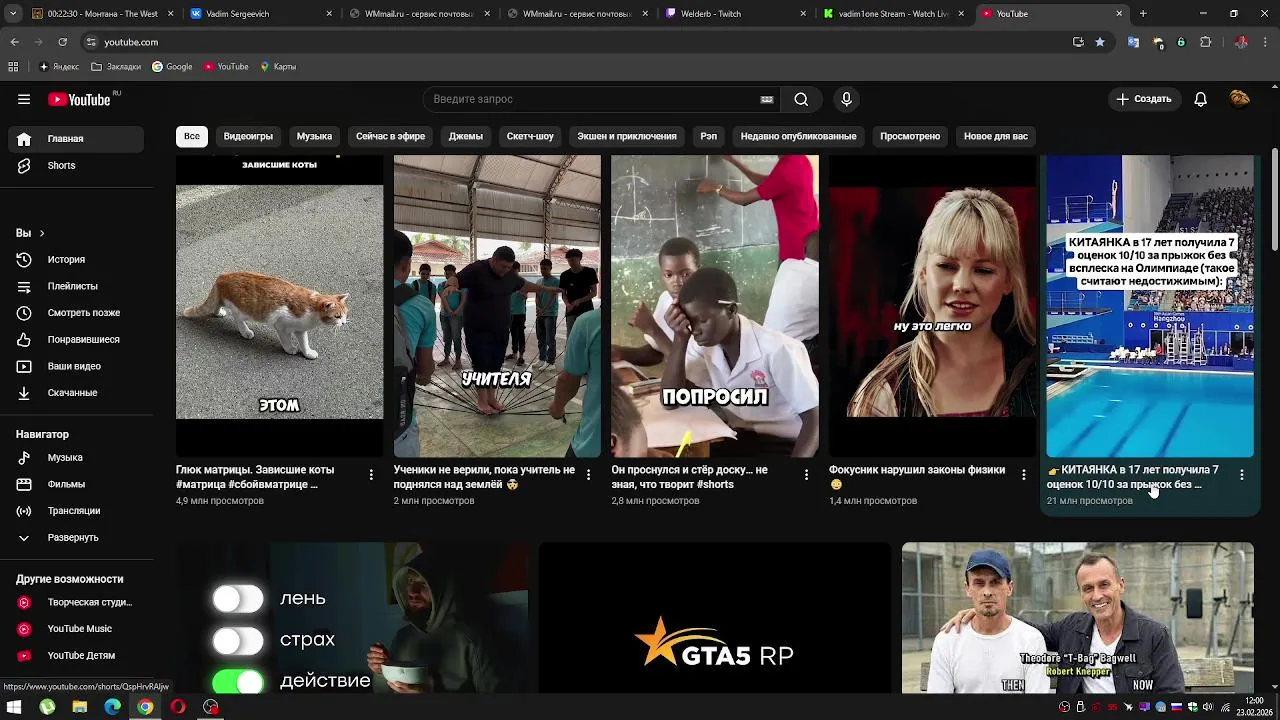Select the Экшен и приключения chip
Viewport: 1280px width, 720px height.
point(627,136)
